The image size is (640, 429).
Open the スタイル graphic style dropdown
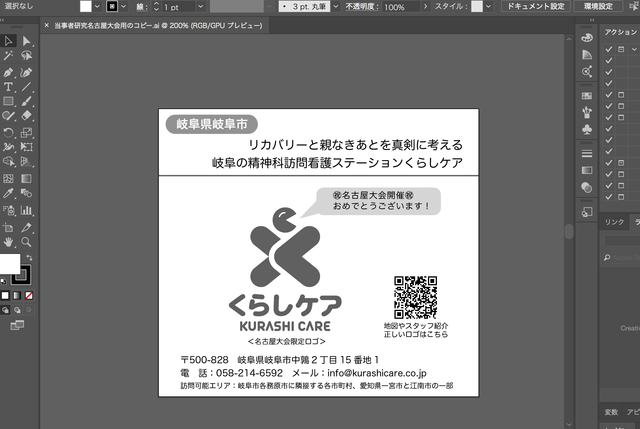pyautogui.click(x=488, y=7)
